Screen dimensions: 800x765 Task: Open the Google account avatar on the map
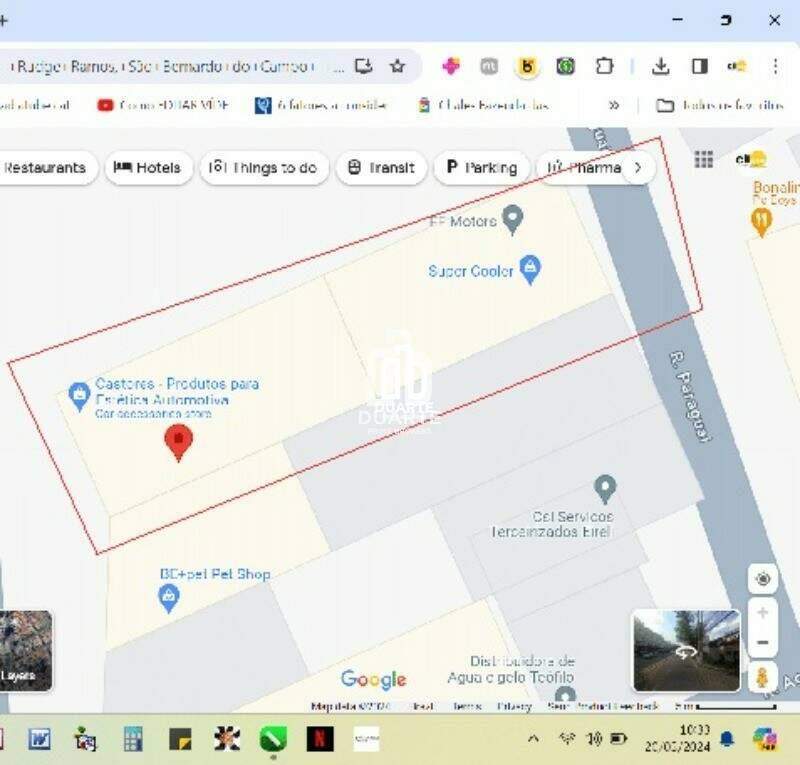coord(751,160)
